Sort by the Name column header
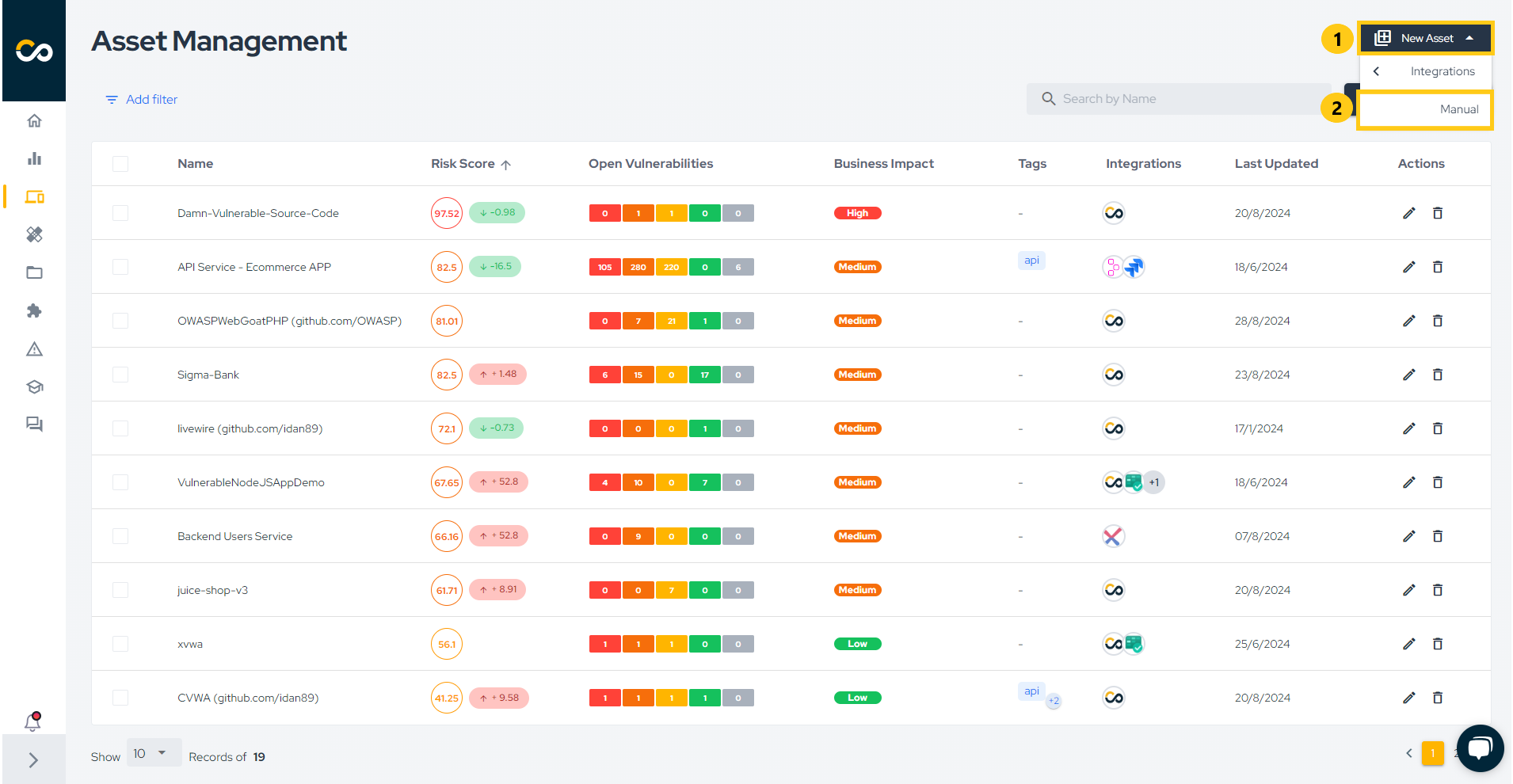Viewport: 1513px width, 784px height. [x=195, y=164]
